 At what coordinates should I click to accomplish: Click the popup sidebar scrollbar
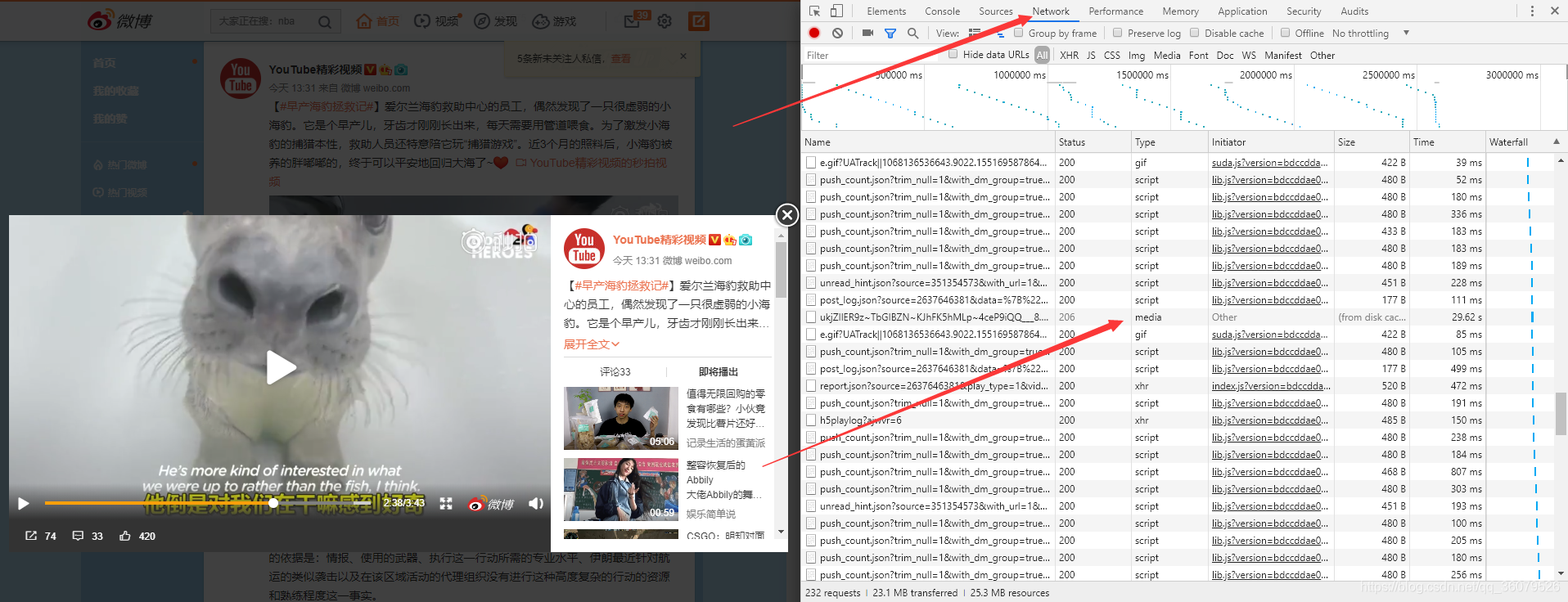(781, 271)
